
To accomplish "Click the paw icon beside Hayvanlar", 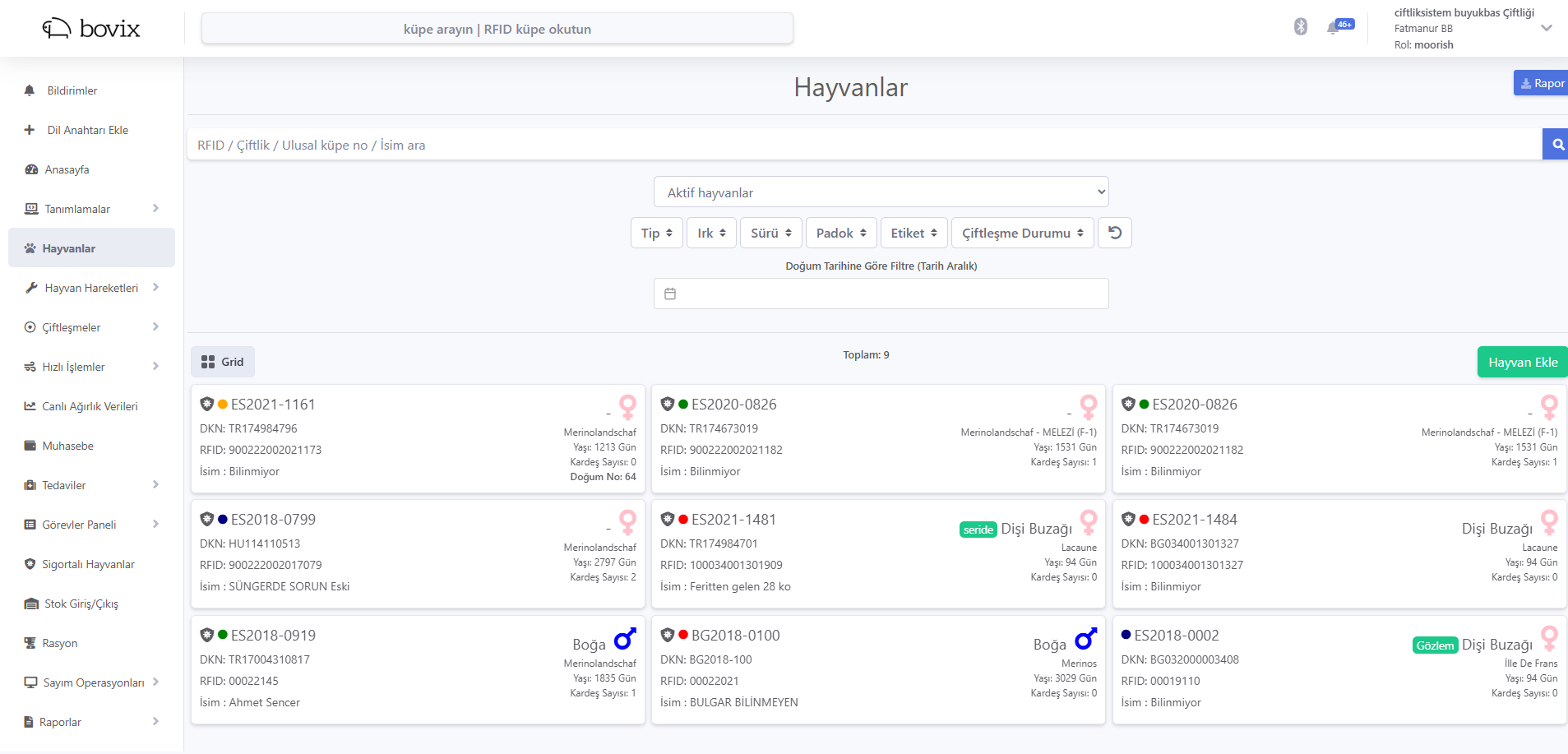I will pyautogui.click(x=30, y=248).
